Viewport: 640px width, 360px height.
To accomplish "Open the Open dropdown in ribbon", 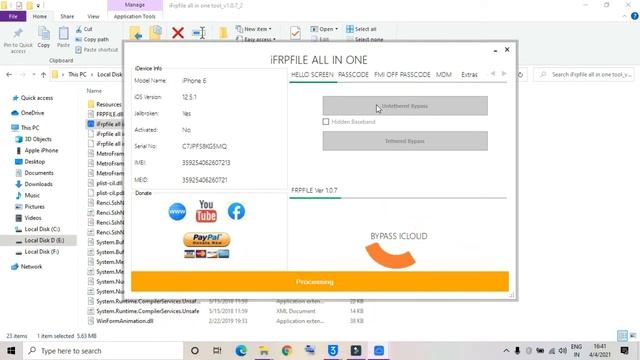I will tap(324, 29).
